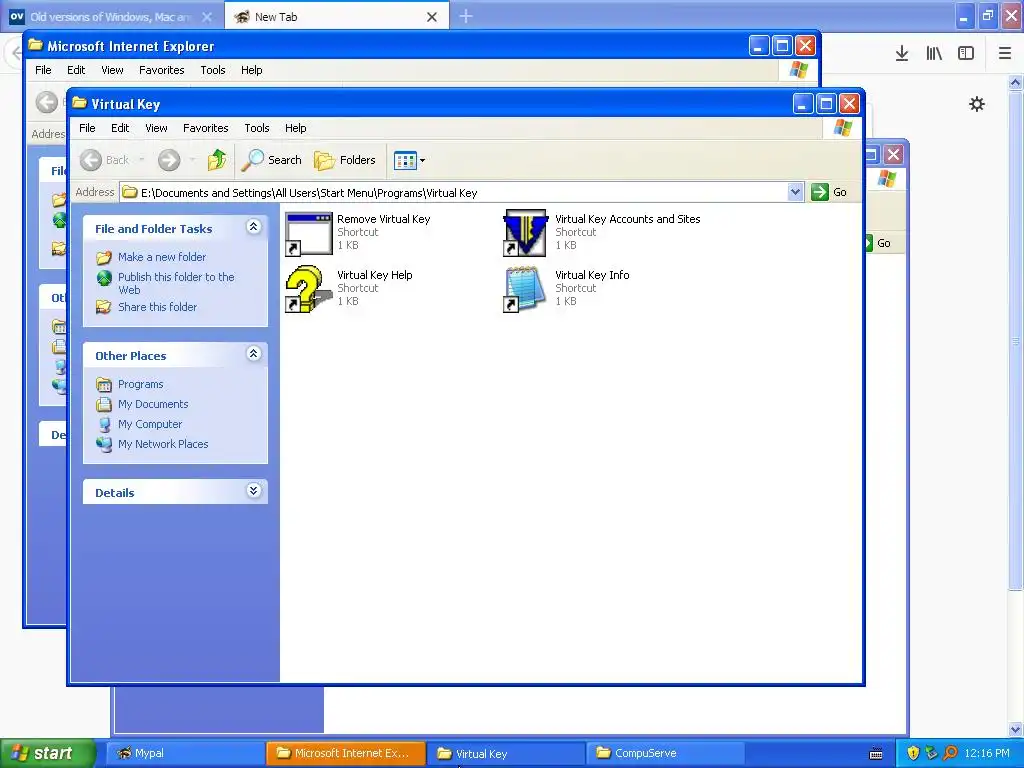Click the Up folder toolbar icon
The image size is (1024, 768).
pos(217,160)
